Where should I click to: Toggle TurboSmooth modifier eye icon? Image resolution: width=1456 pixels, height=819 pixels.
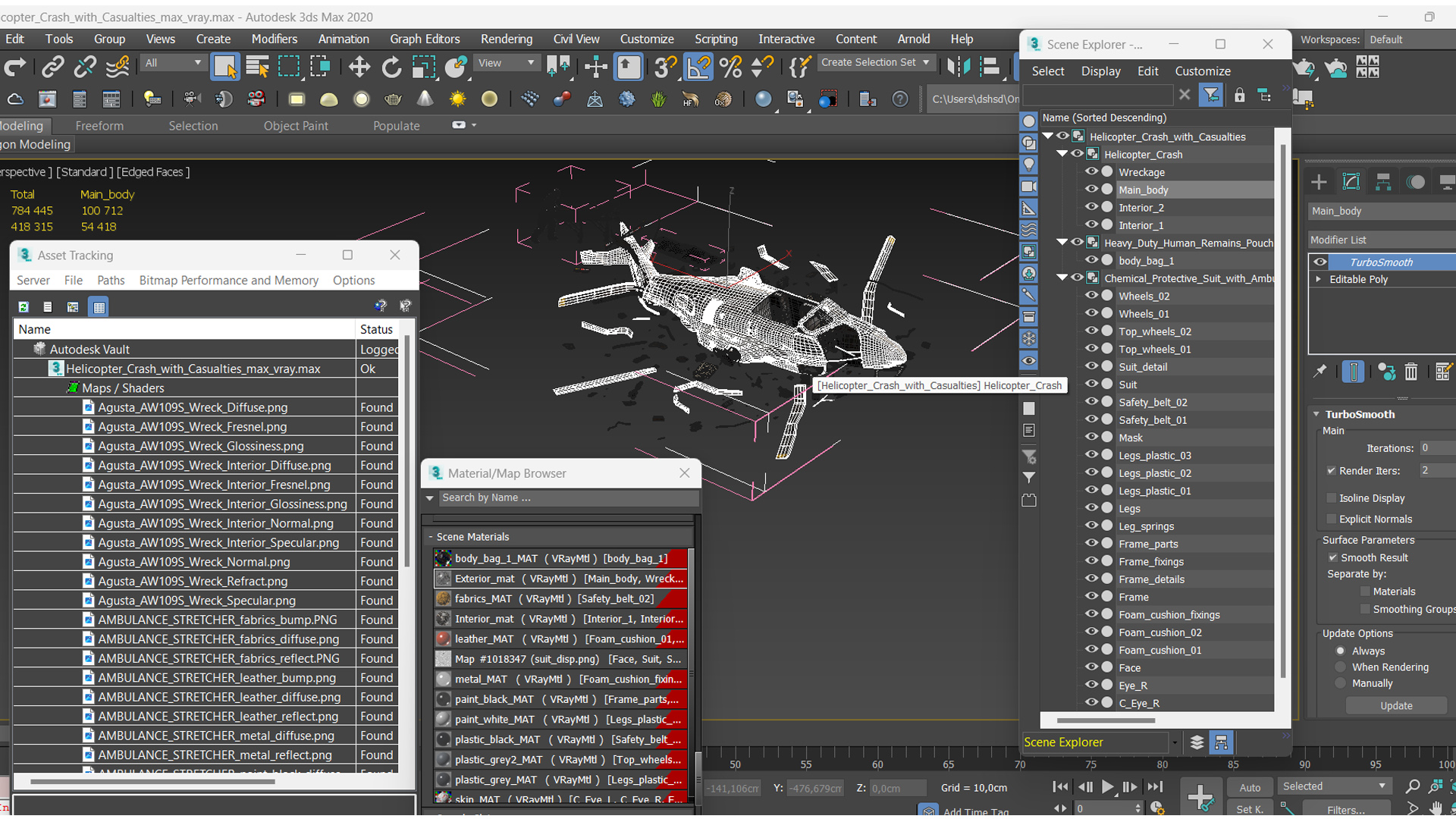[1320, 262]
